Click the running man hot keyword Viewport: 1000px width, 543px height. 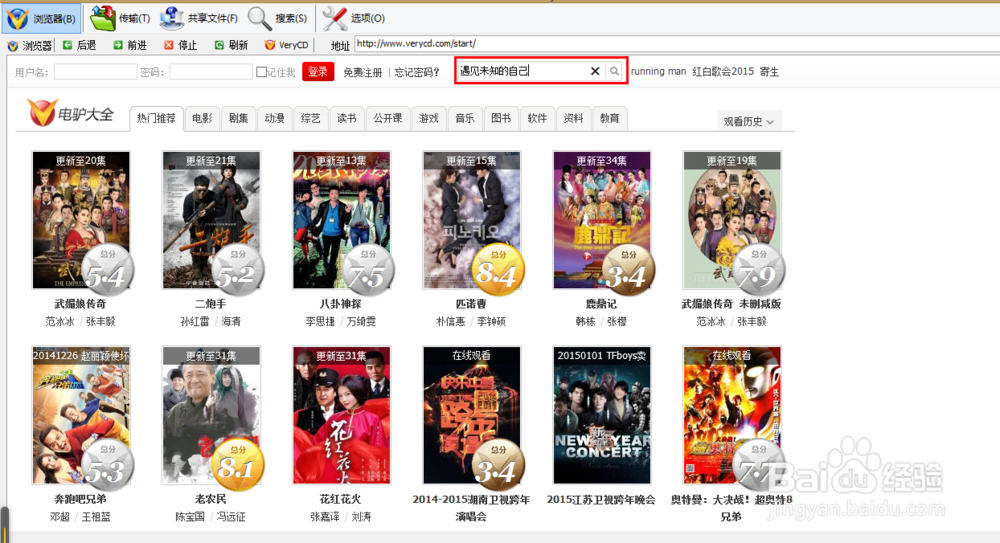658,71
